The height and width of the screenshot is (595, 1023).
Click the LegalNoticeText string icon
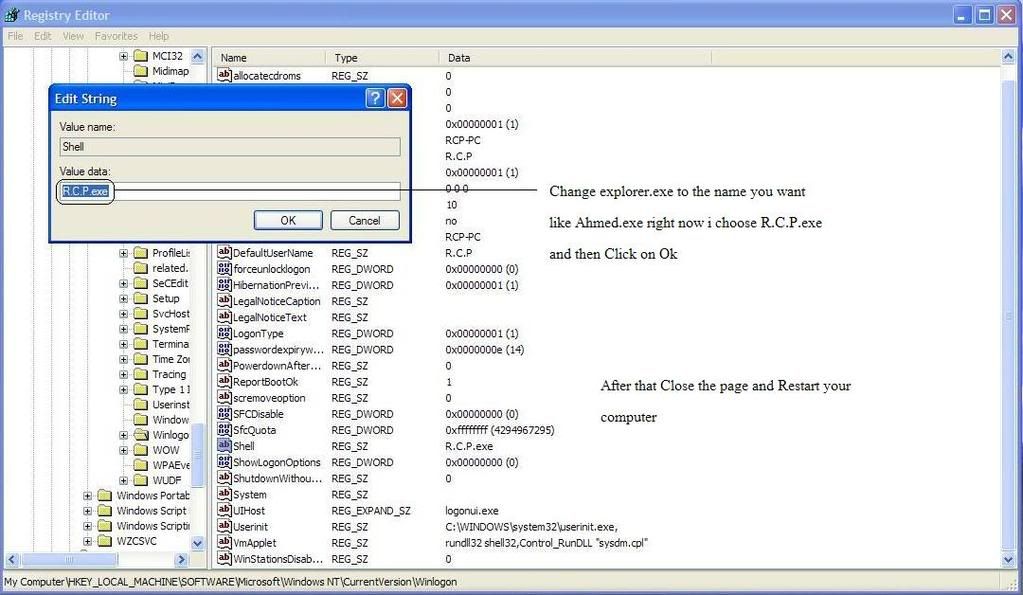point(224,317)
